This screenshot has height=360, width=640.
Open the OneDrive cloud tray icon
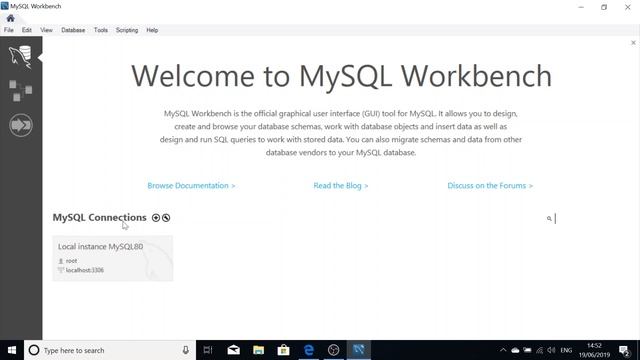(516, 350)
